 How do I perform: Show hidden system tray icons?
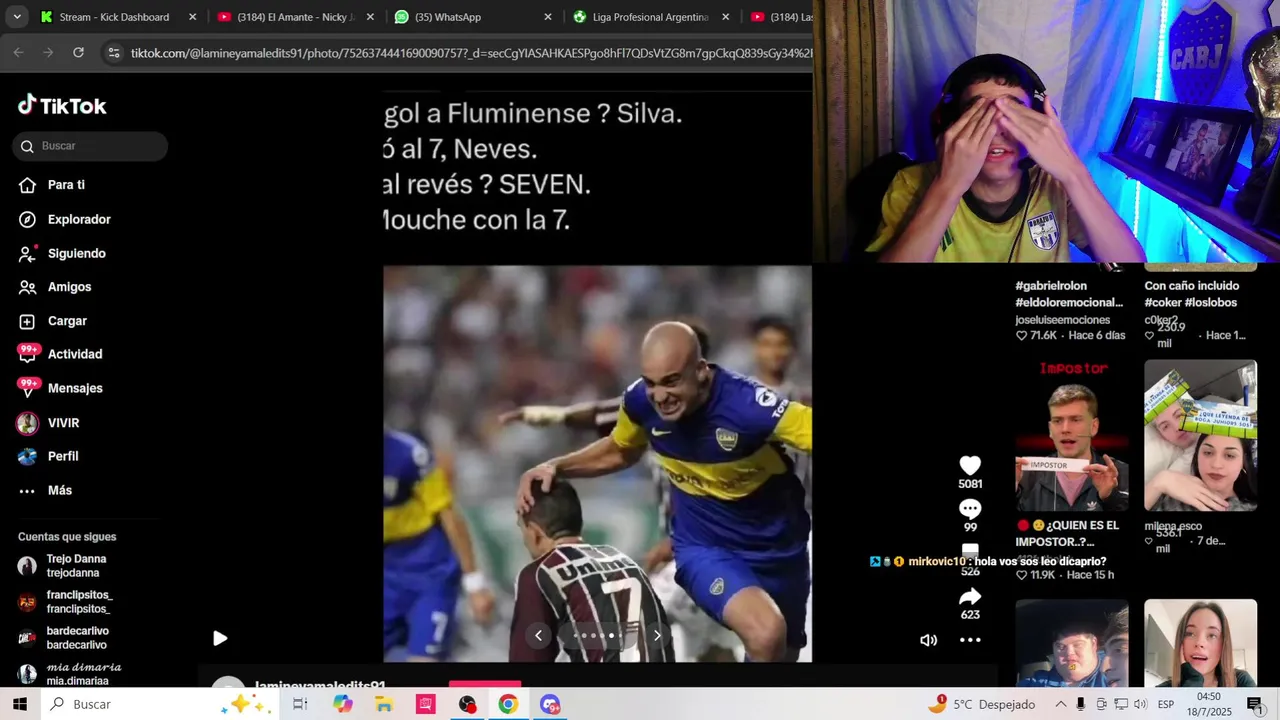(1060, 704)
